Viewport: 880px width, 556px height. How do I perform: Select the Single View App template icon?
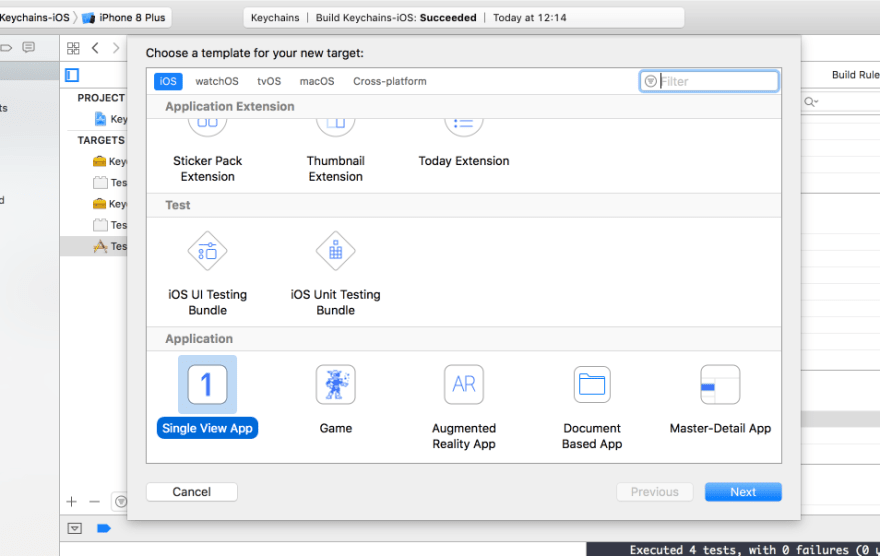(207, 384)
